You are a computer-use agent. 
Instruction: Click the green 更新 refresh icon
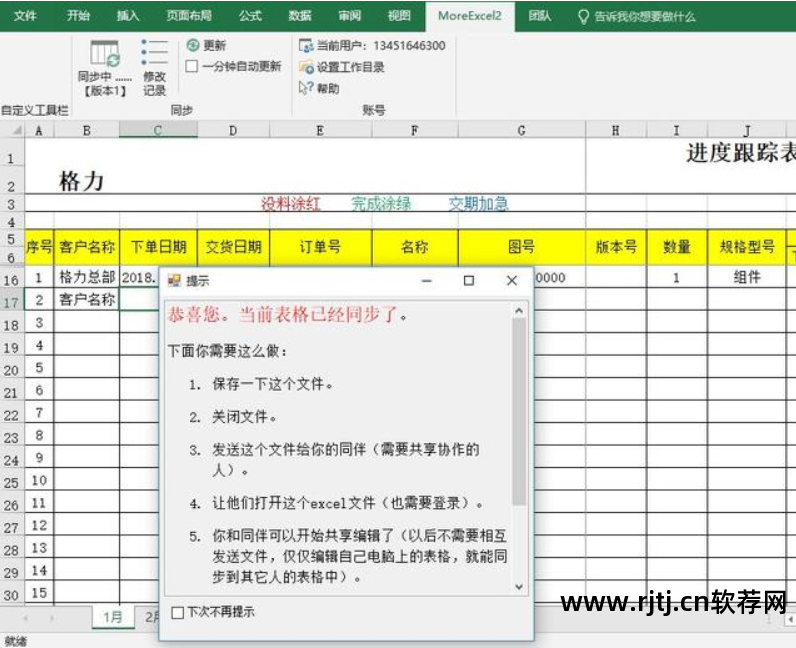coord(193,45)
